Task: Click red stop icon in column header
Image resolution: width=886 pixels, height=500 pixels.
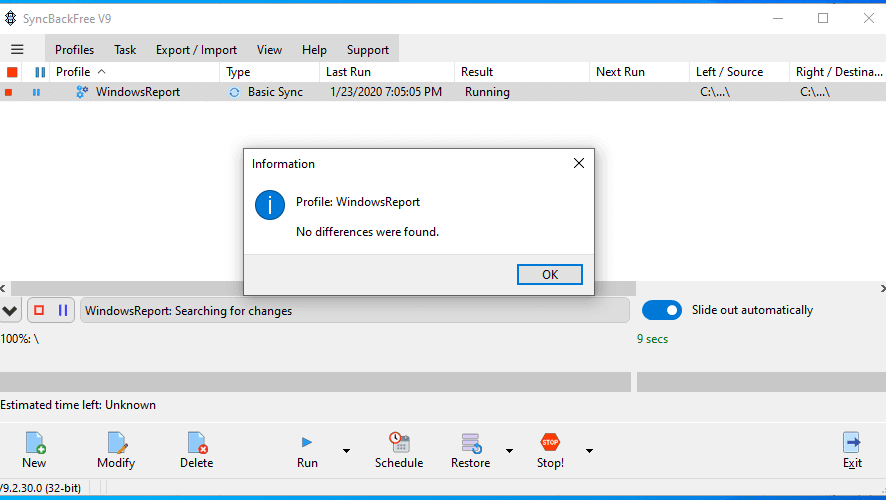Action: point(12,72)
